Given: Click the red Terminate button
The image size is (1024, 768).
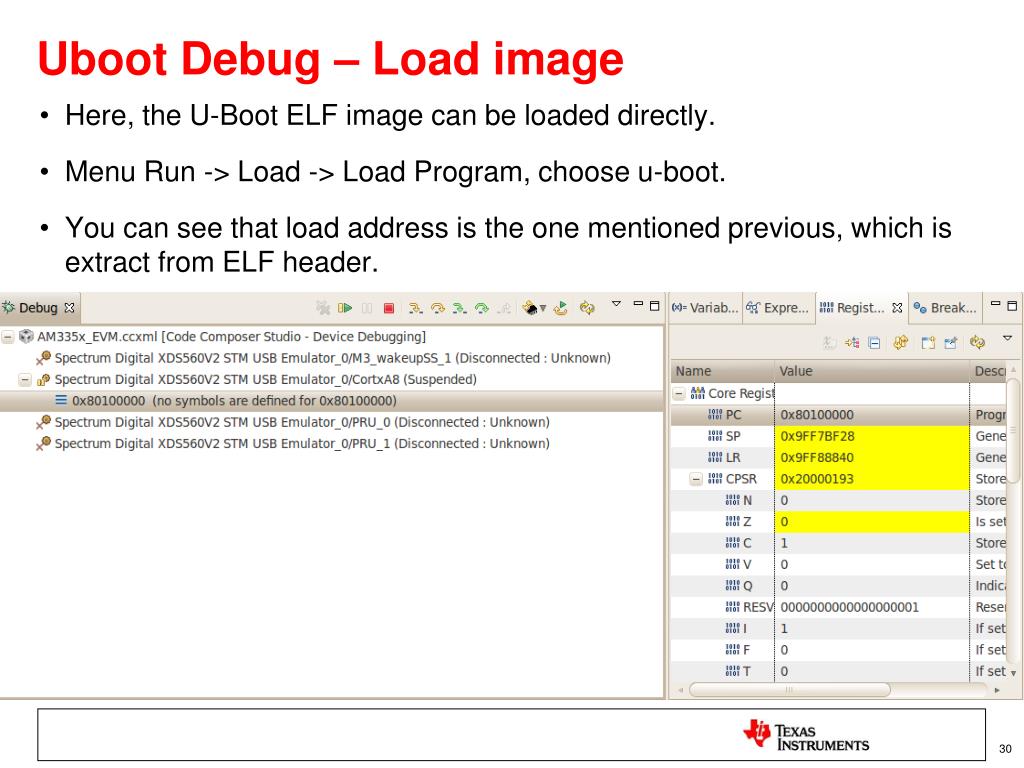Looking at the screenshot, I should point(389,308).
